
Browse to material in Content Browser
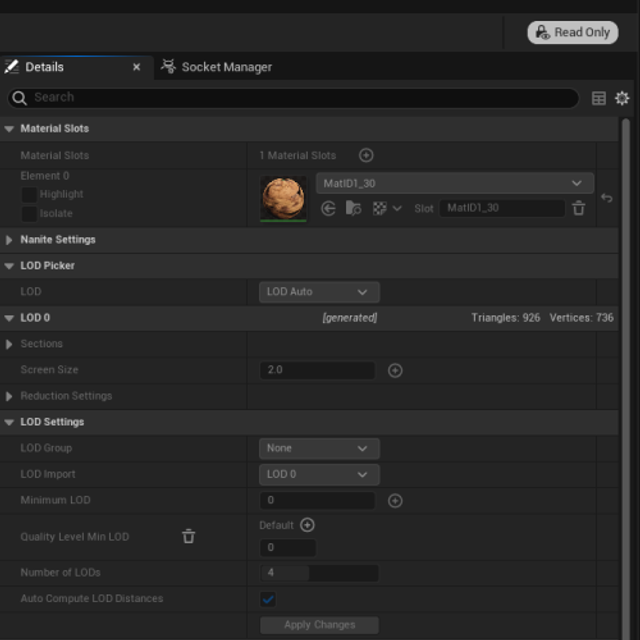pyautogui.click(x=353, y=208)
